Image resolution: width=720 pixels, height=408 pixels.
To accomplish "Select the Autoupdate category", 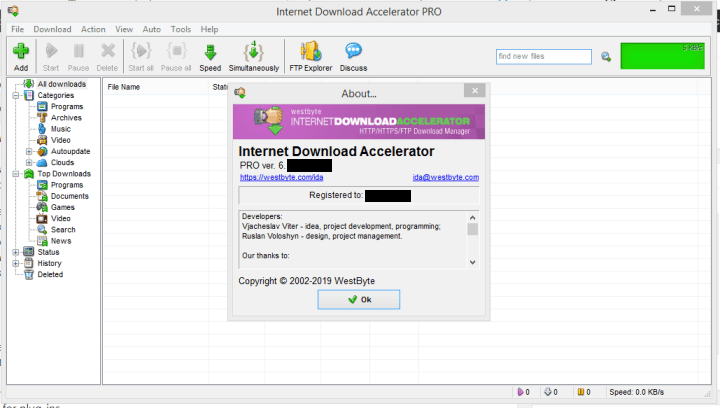I will coord(70,151).
